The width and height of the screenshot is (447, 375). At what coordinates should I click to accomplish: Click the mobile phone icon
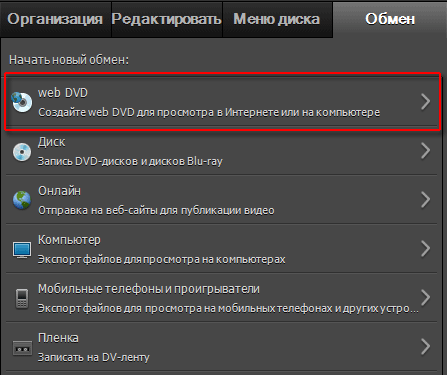click(22, 299)
